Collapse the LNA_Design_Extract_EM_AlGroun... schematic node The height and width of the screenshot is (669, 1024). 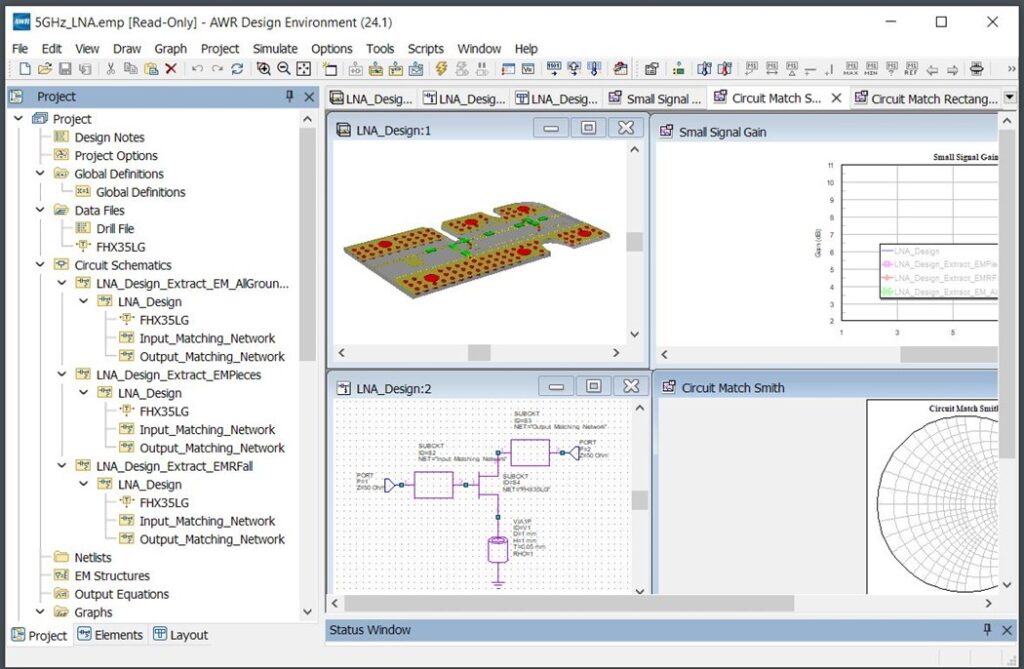point(62,283)
